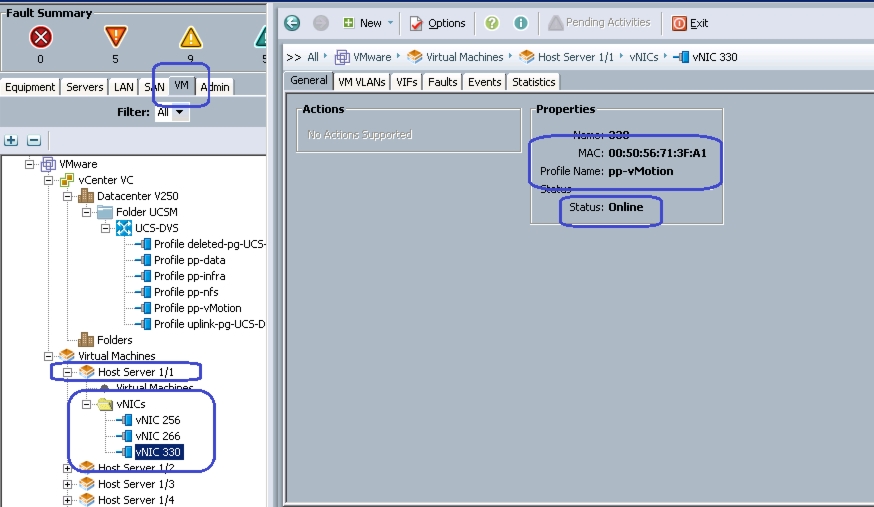Collapse the Host Server 1/1 node

(67, 372)
